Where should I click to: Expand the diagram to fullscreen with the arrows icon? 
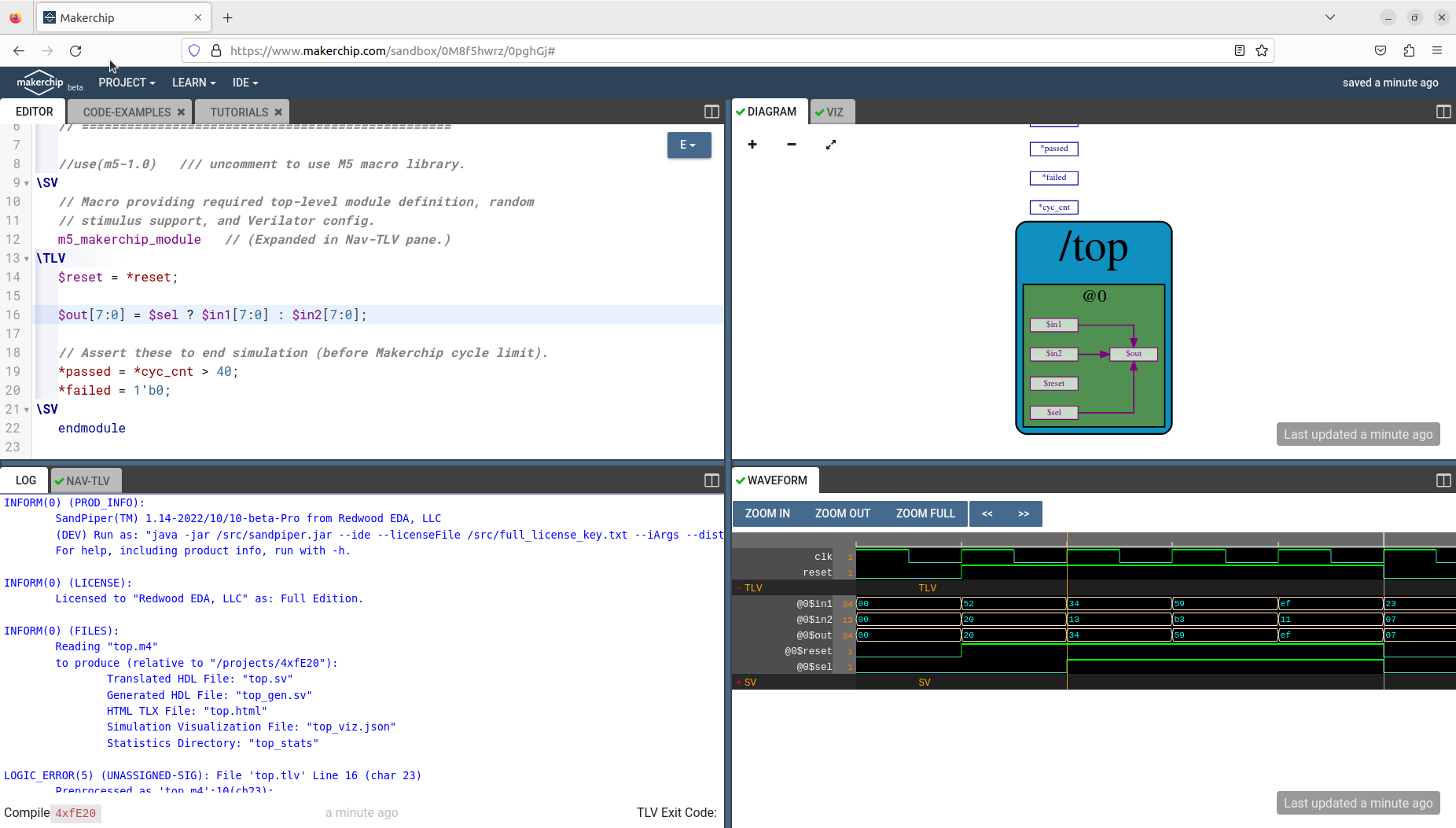point(830,145)
